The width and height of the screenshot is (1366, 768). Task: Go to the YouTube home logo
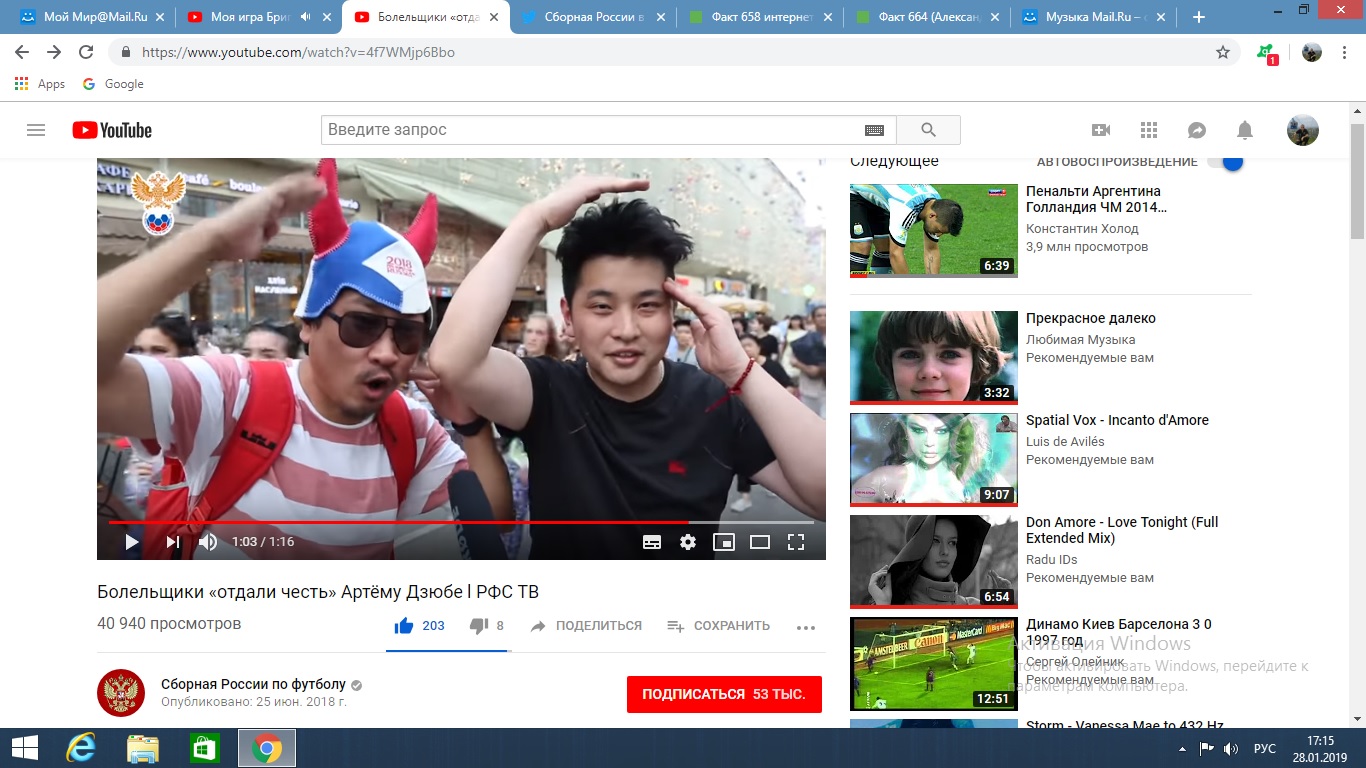(112, 130)
